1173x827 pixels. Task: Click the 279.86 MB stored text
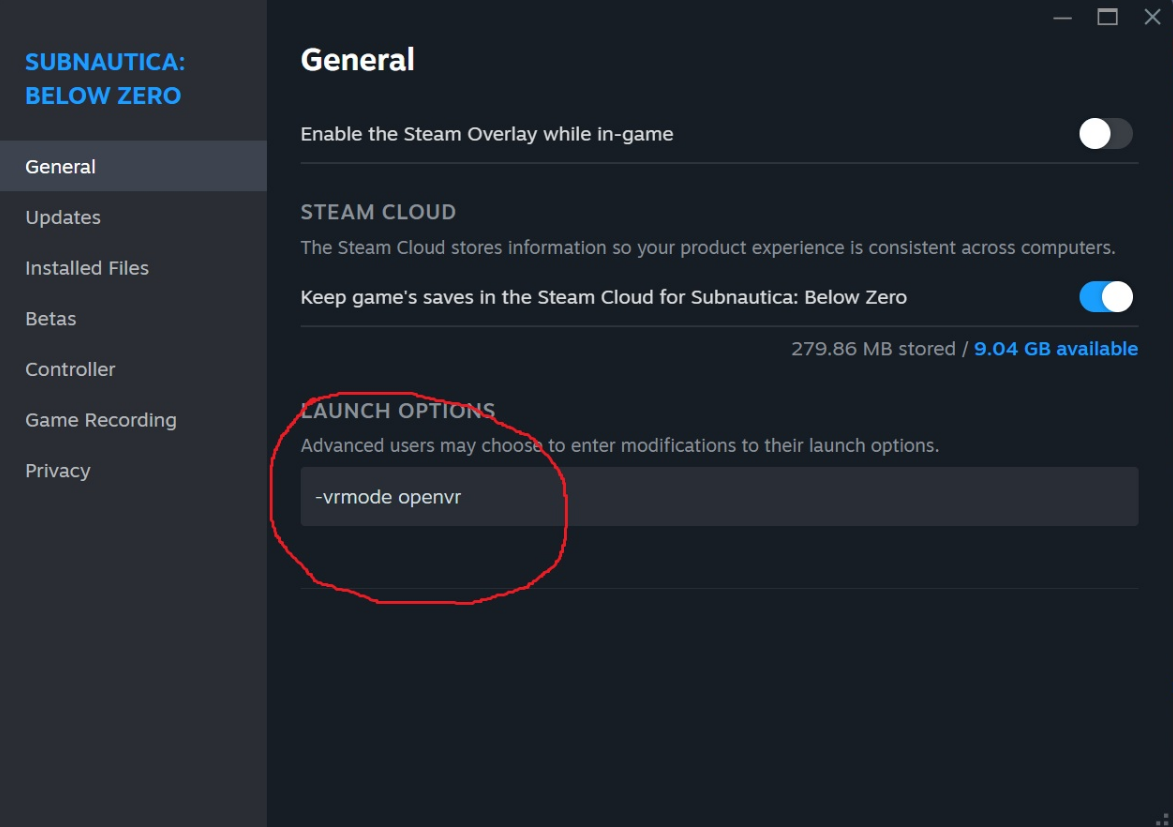[x=873, y=349]
